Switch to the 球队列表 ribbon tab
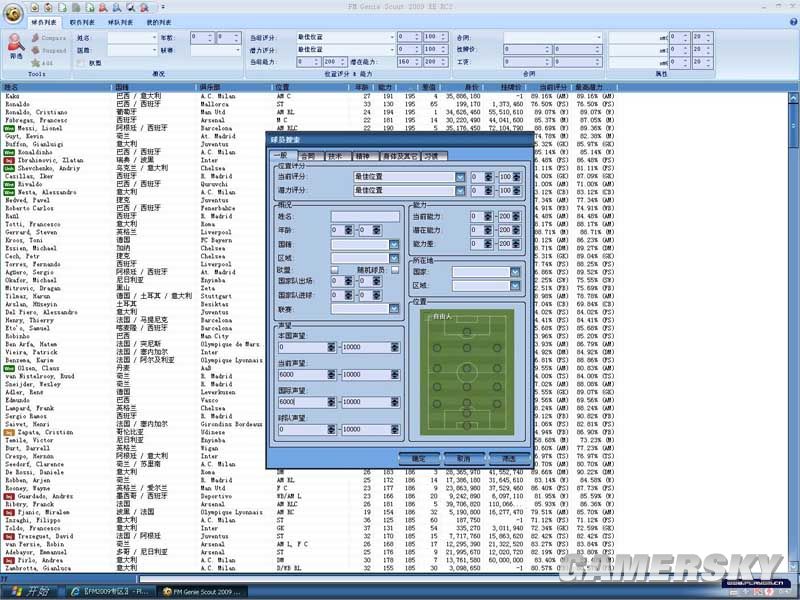This screenshot has height=600, width=800. click(x=120, y=22)
